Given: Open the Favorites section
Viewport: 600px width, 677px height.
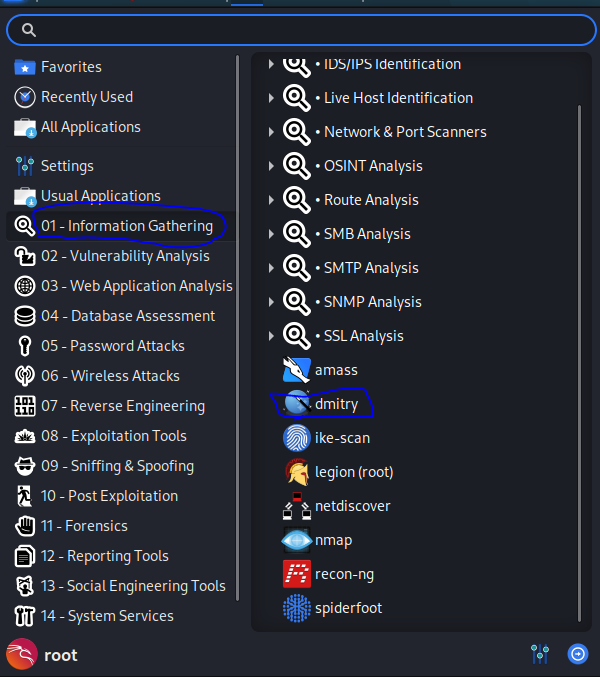Looking at the screenshot, I should 121,67.
